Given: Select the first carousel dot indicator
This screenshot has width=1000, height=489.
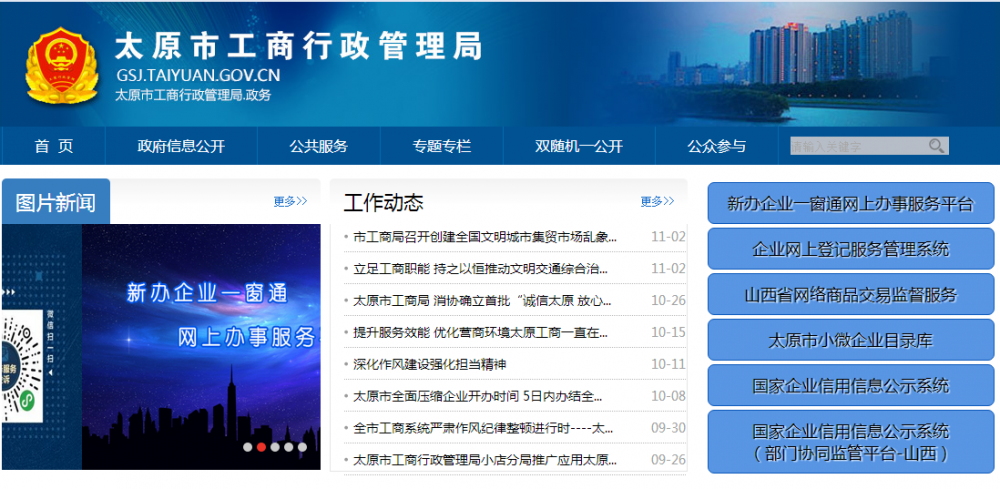Looking at the screenshot, I should pos(247,447).
